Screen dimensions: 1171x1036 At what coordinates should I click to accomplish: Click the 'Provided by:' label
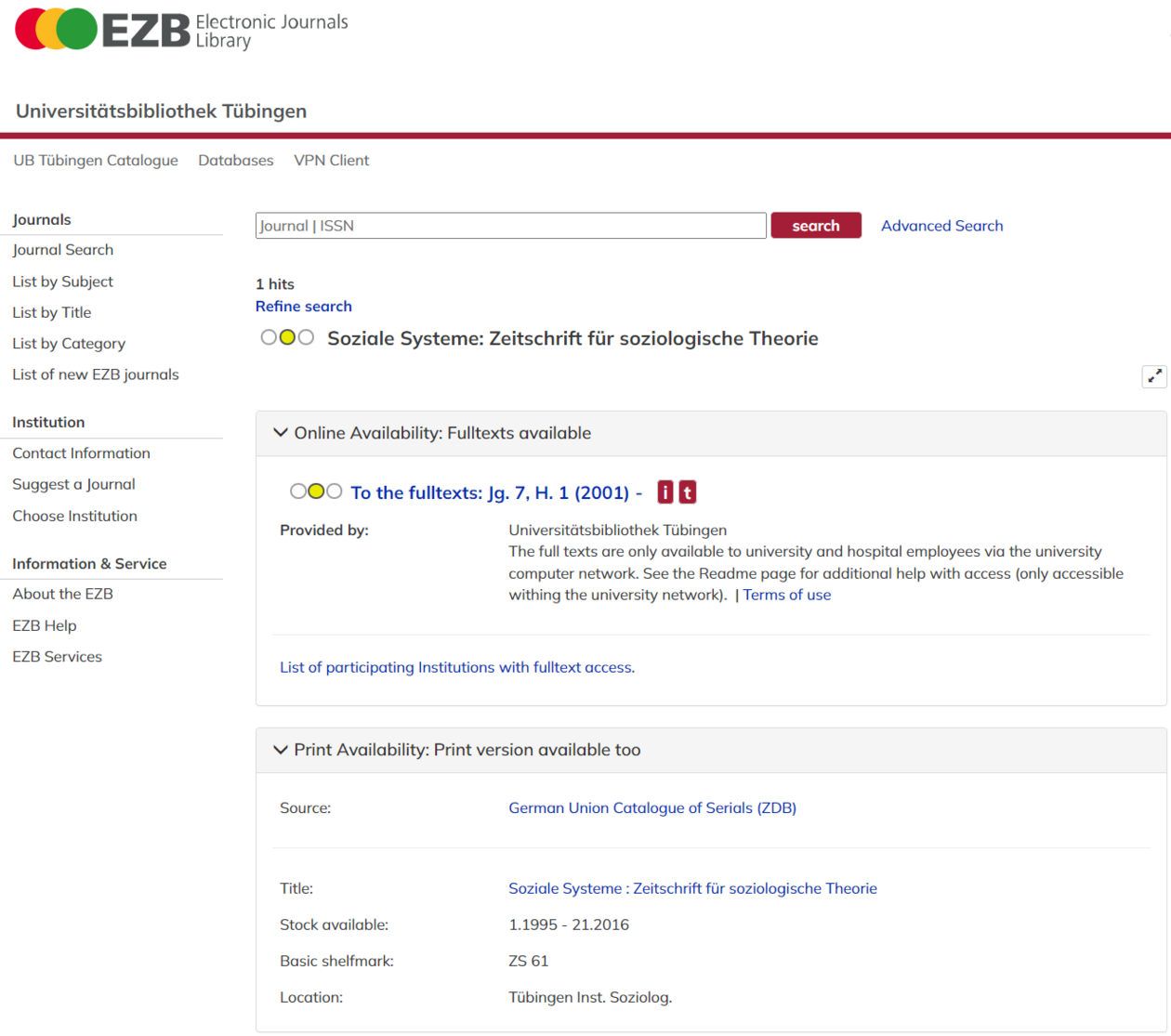coord(324,531)
